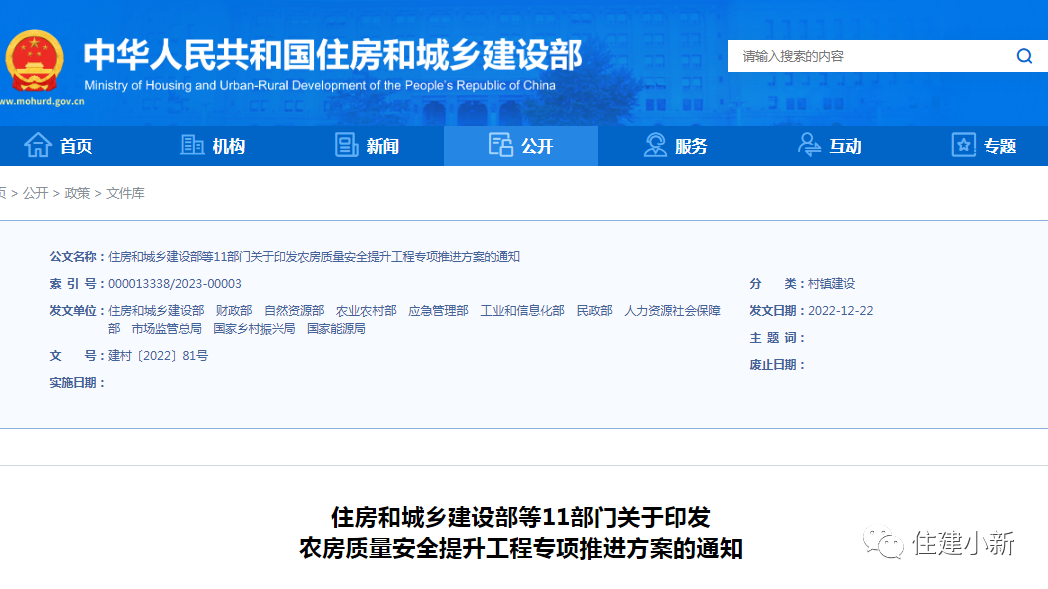This screenshot has height=589, width=1048.
Task: Click the figure icon beside 互动
Action: pos(810,145)
